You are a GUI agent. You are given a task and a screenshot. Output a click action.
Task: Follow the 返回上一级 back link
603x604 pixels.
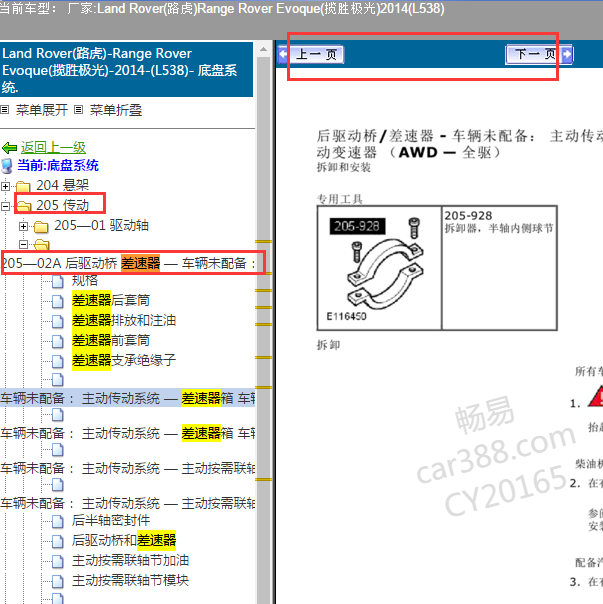tap(53, 147)
